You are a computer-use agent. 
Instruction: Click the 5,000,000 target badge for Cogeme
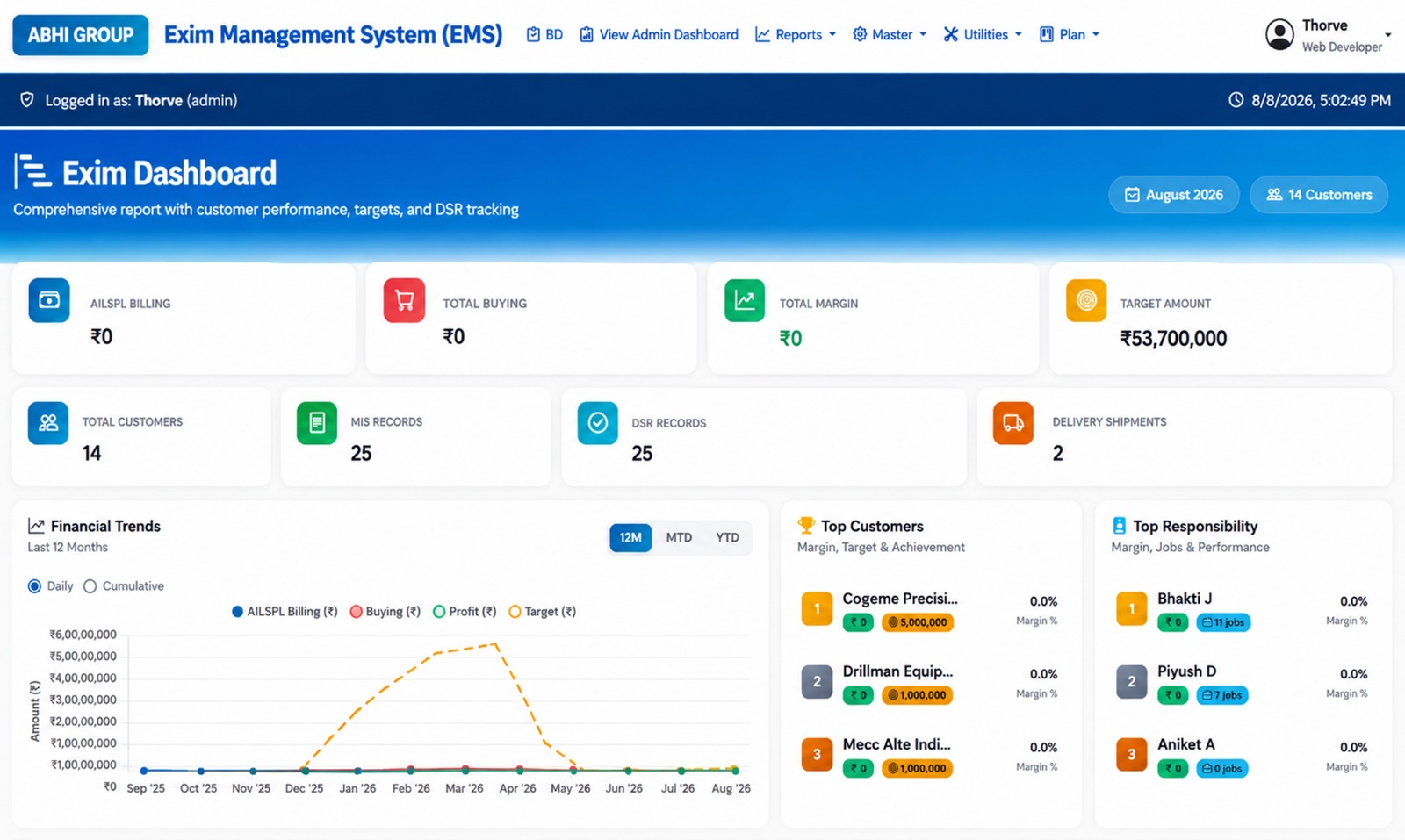click(918, 622)
